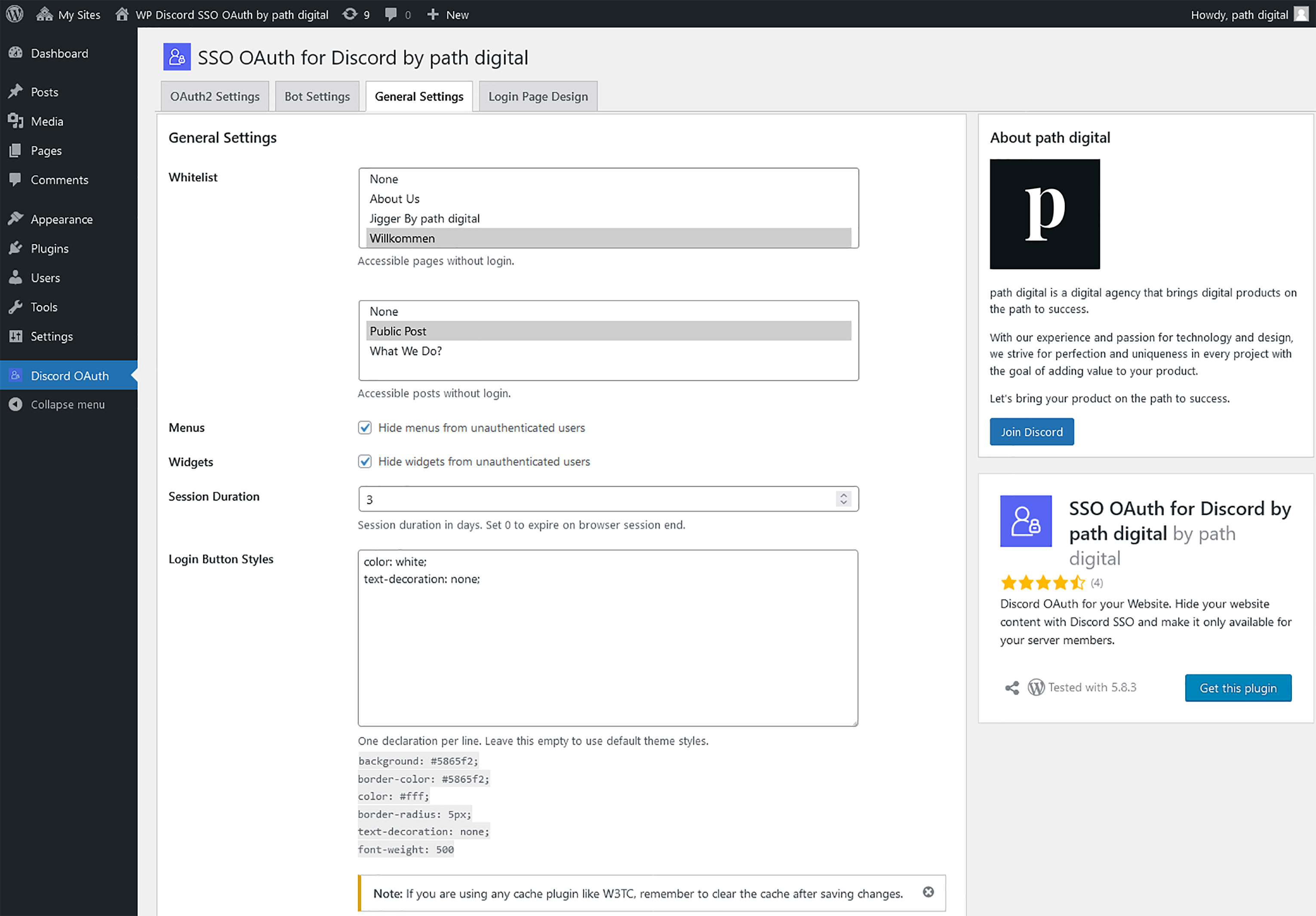Image resolution: width=1316 pixels, height=916 pixels.
Task: Click the Appearance paintbrush icon
Action: [x=15, y=219]
